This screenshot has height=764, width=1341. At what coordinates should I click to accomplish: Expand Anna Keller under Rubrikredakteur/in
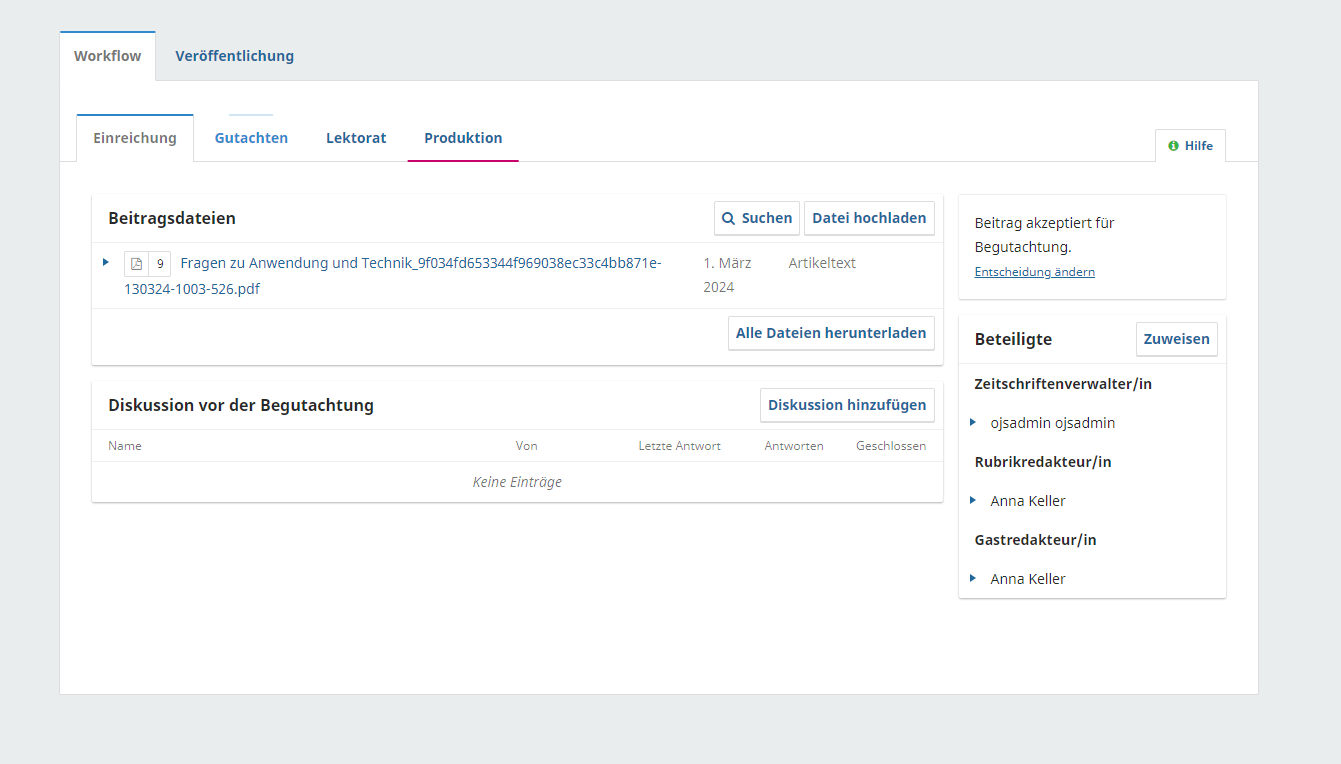[973, 500]
